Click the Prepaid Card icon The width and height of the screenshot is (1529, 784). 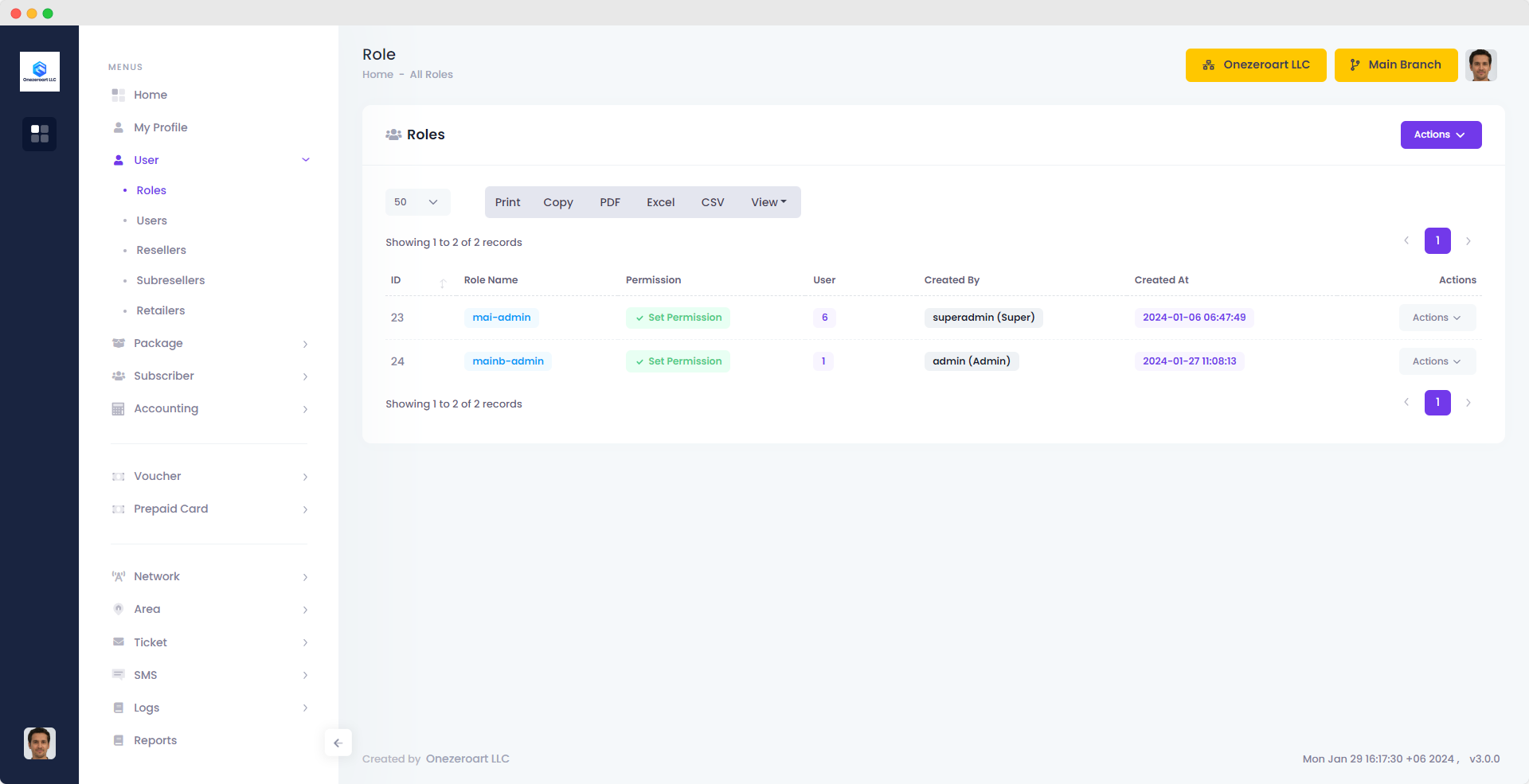[119, 509]
